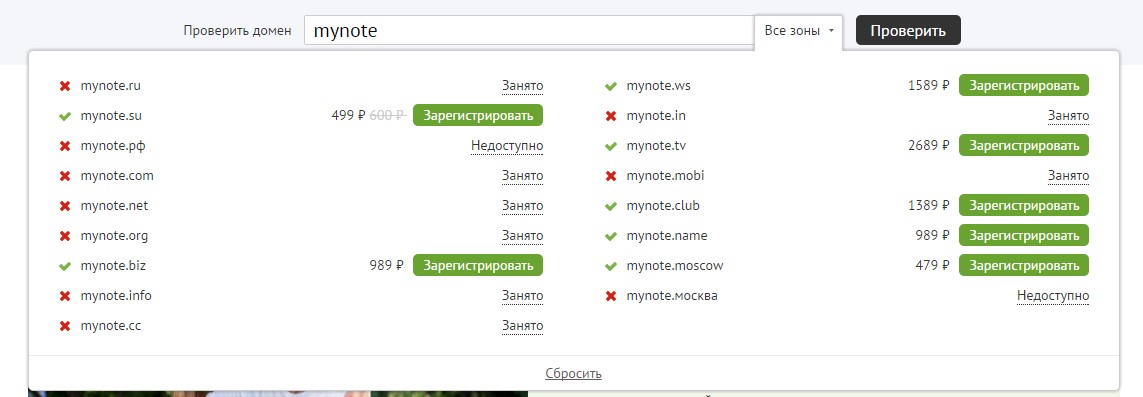
Task: Select the mynote.mobi domain name text
Action: tap(665, 176)
